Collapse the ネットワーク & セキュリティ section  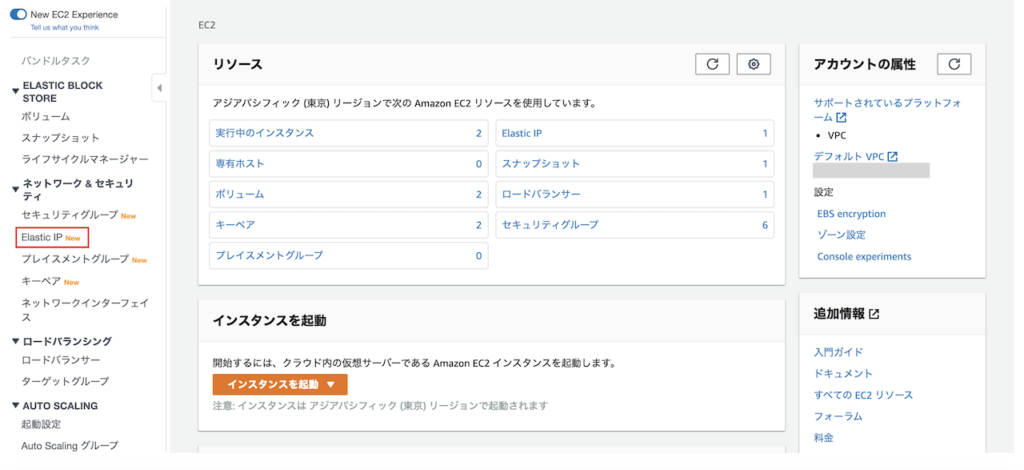[15, 184]
